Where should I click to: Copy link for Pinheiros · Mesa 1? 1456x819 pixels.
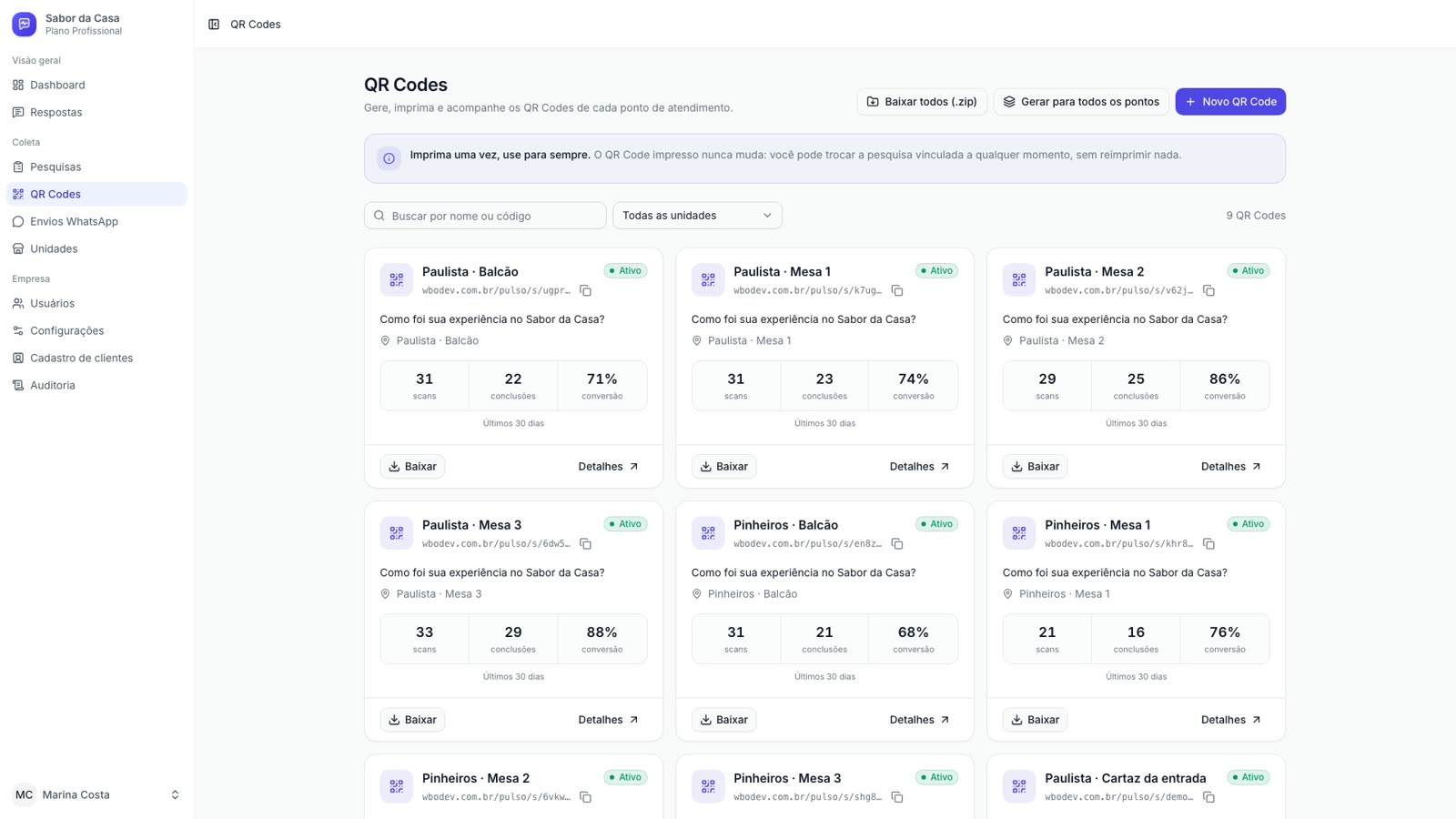1208,544
